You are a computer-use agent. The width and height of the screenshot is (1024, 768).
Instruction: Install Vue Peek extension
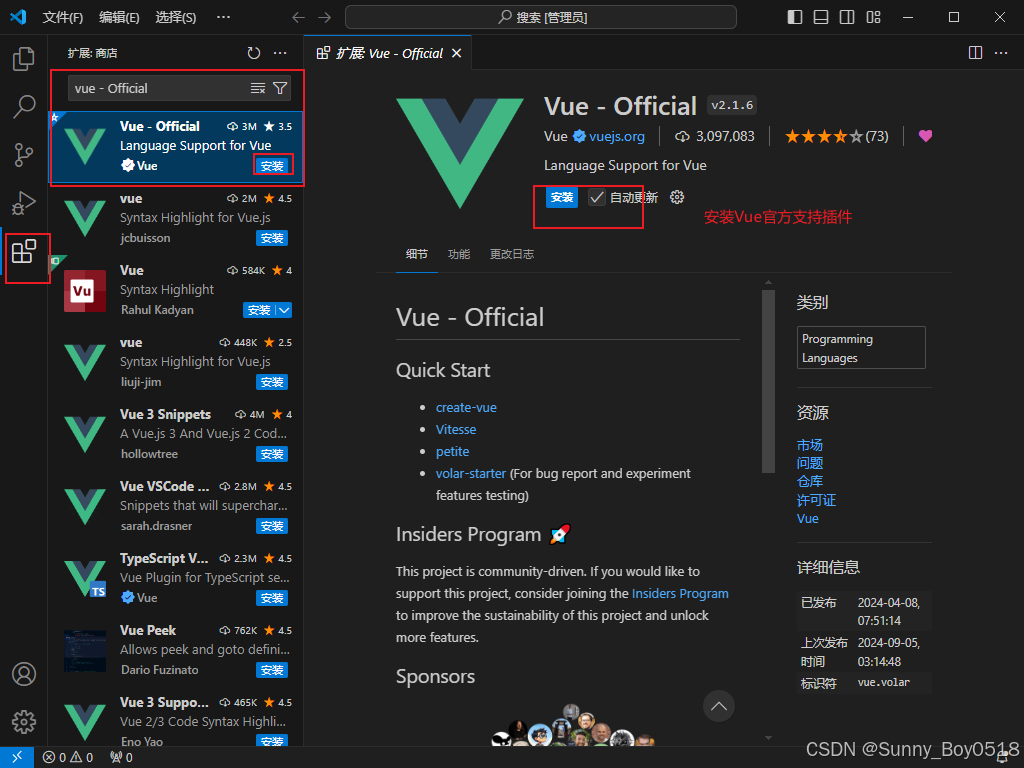point(272,670)
